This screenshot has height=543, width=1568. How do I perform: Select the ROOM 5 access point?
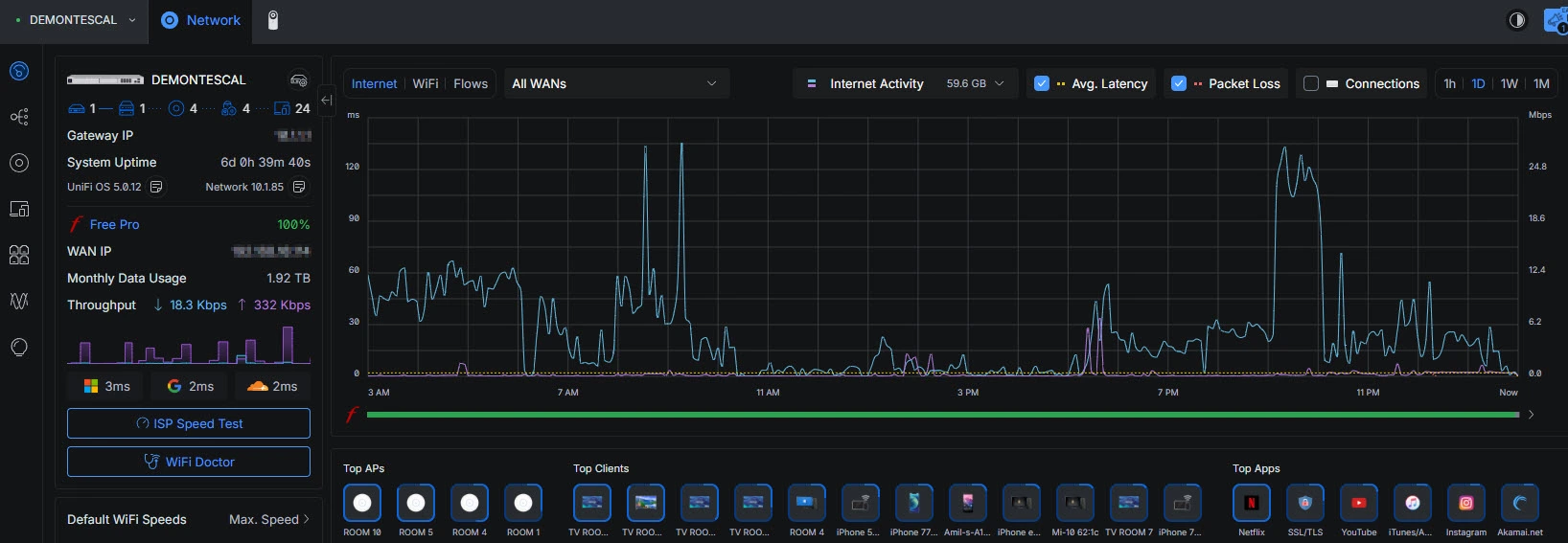coord(416,503)
